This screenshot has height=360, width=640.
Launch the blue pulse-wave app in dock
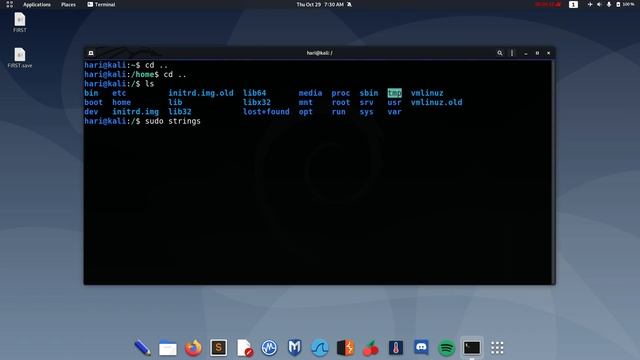pyautogui.click(x=269, y=348)
